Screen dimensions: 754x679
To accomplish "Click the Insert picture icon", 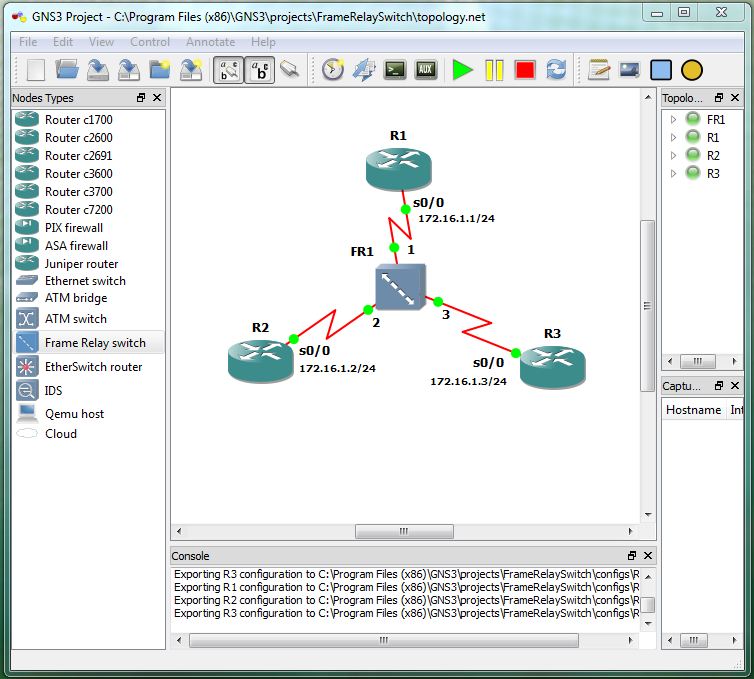I will [629, 70].
